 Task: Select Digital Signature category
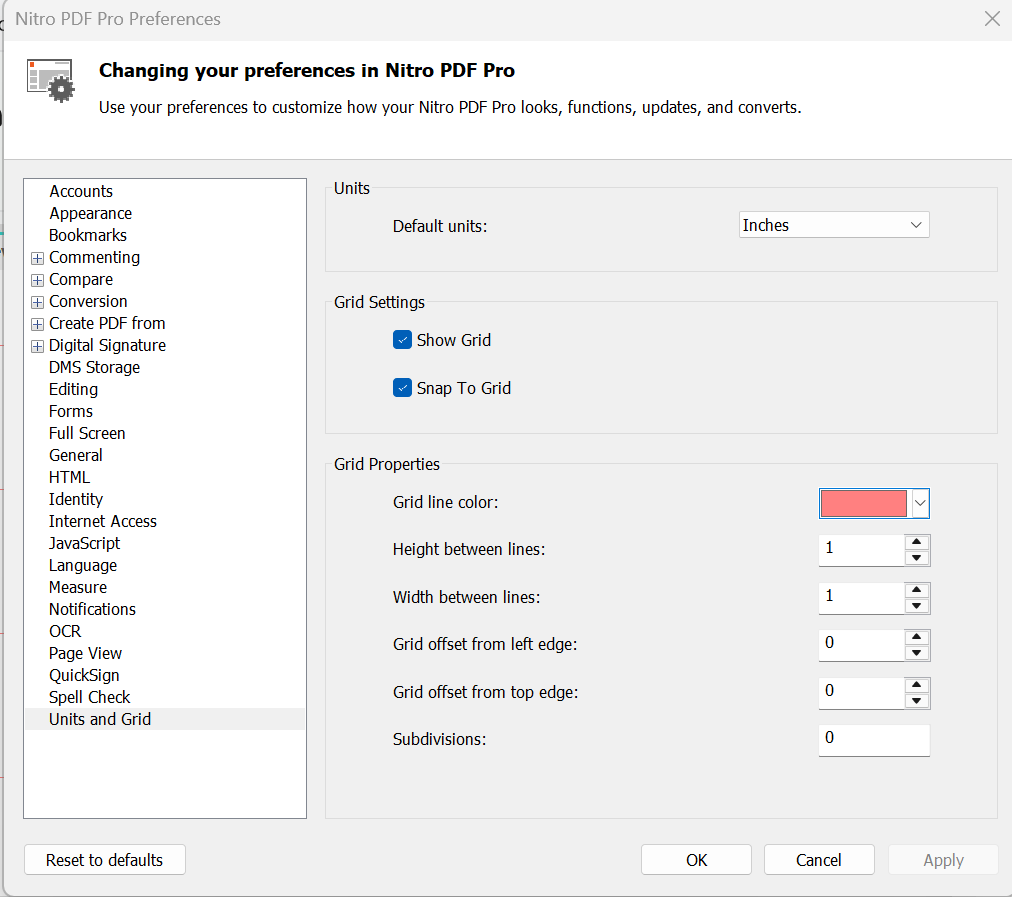pos(107,345)
